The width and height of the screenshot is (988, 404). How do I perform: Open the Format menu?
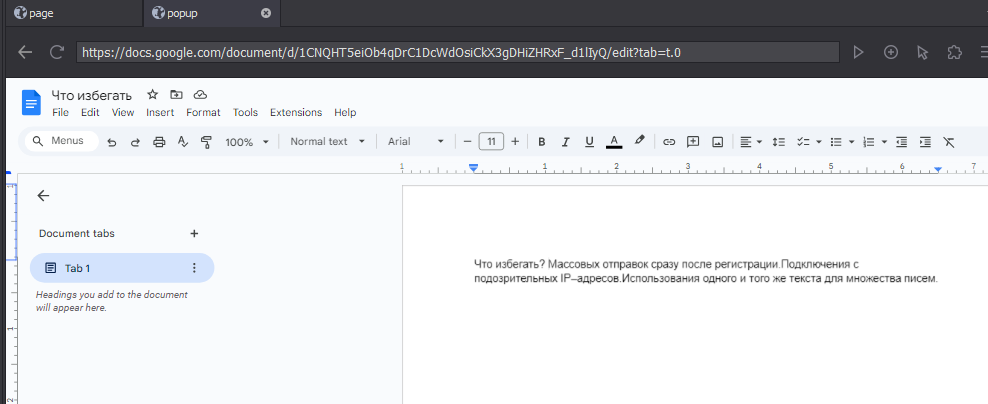pos(203,112)
